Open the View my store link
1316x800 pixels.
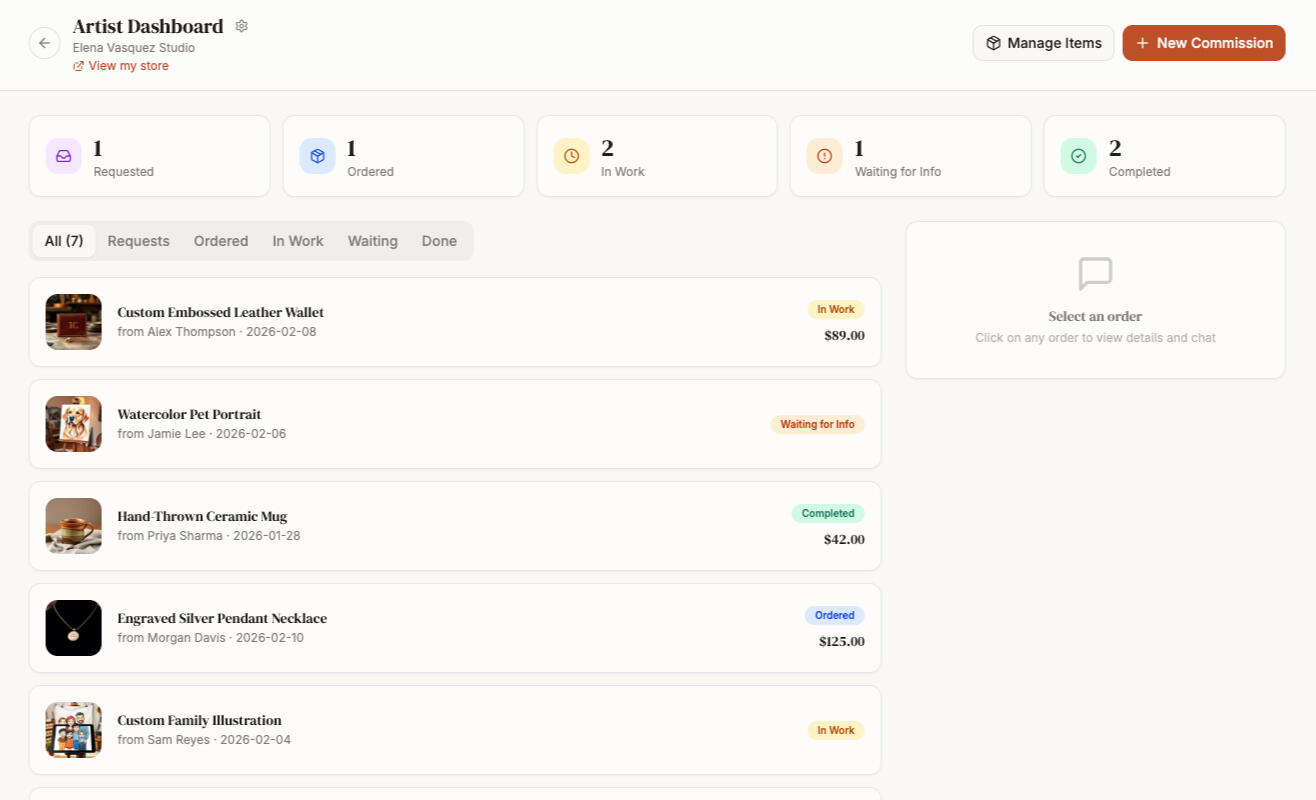128,65
